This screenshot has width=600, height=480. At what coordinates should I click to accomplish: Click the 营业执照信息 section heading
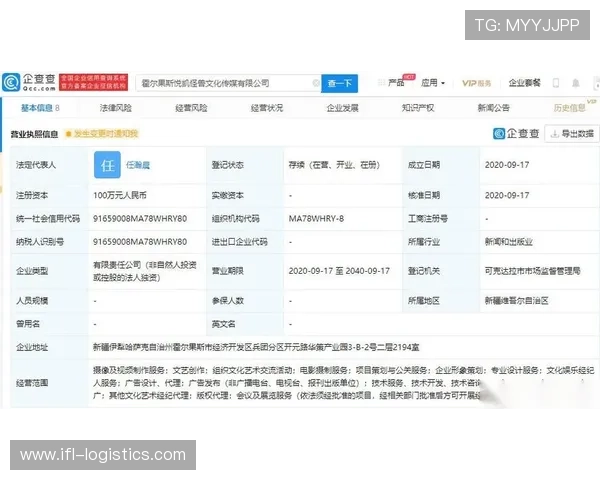[34, 134]
